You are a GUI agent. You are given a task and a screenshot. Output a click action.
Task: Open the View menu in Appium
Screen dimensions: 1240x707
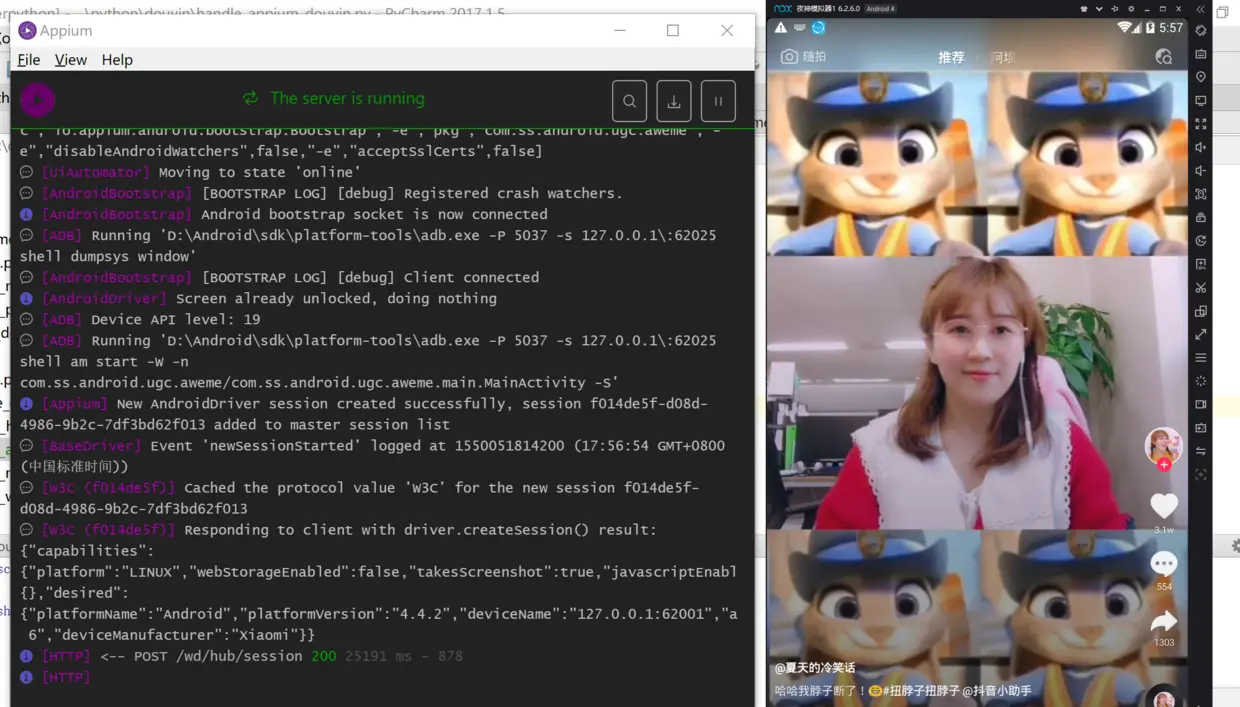[x=70, y=60]
